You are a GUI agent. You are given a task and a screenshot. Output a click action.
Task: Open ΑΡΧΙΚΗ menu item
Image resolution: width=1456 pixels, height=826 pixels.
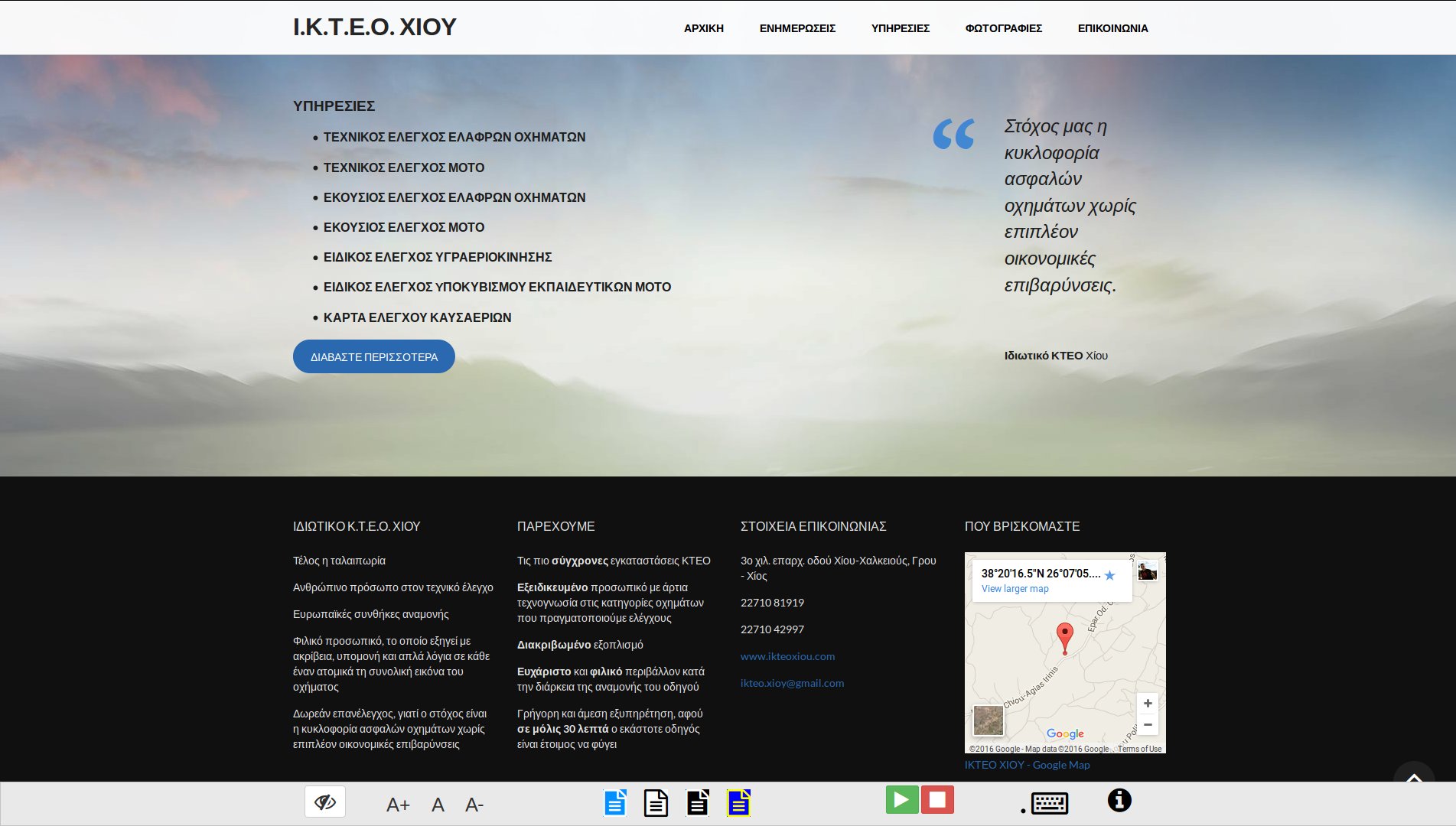[704, 28]
